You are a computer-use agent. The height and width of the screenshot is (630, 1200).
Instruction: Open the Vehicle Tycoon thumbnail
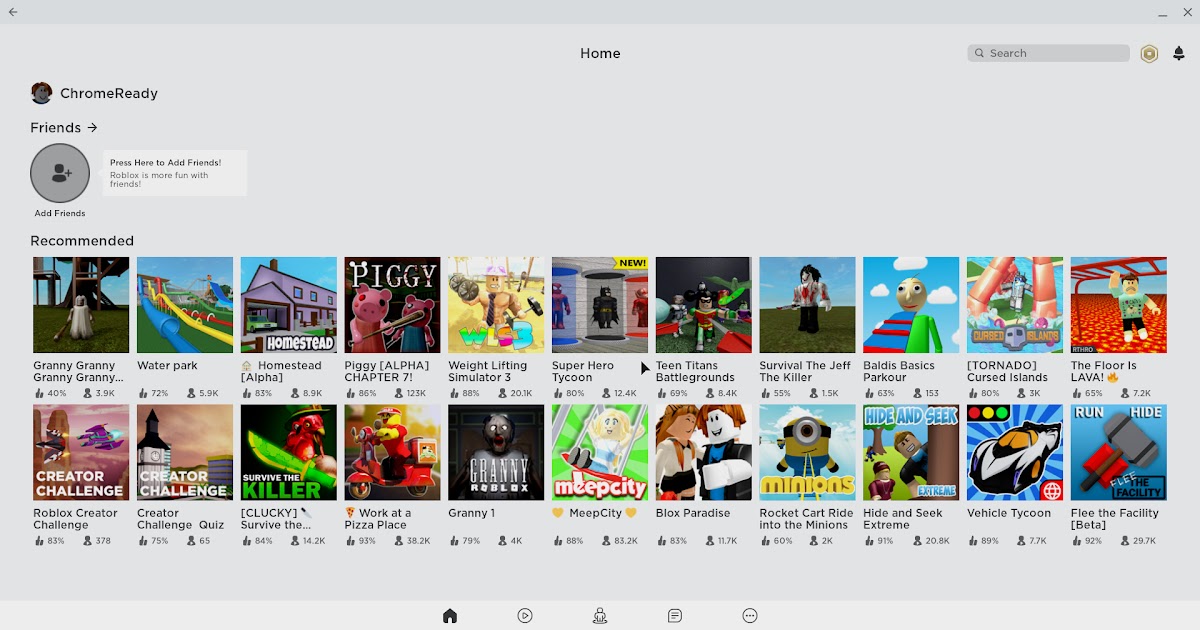click(1015, 453)
